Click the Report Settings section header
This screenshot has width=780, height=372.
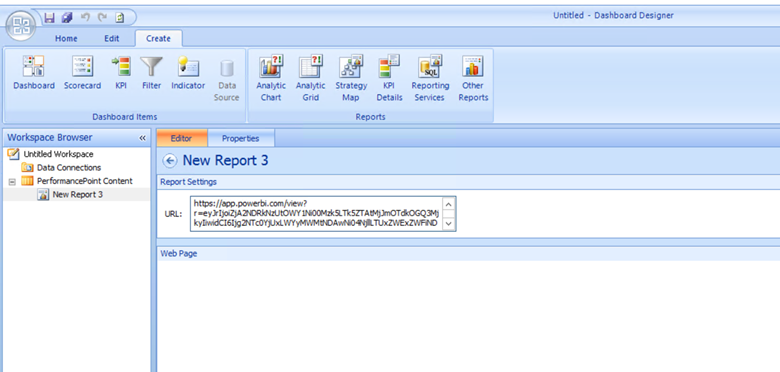189,182
